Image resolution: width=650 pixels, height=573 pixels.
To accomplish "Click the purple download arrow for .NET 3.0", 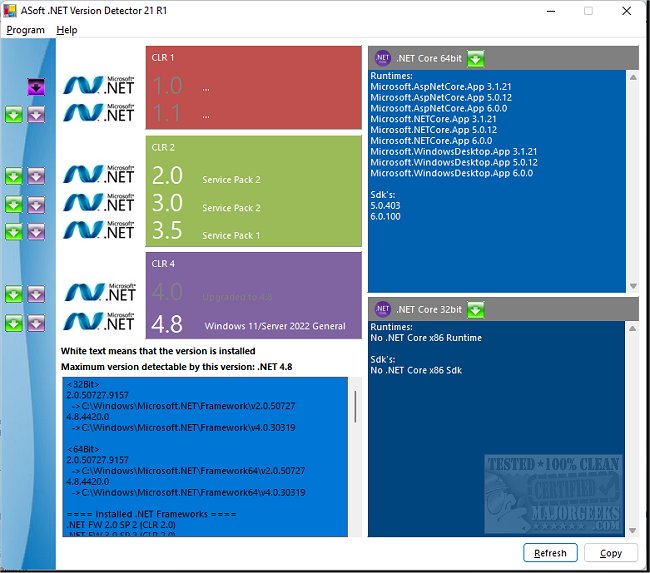I will coord(36,204).
